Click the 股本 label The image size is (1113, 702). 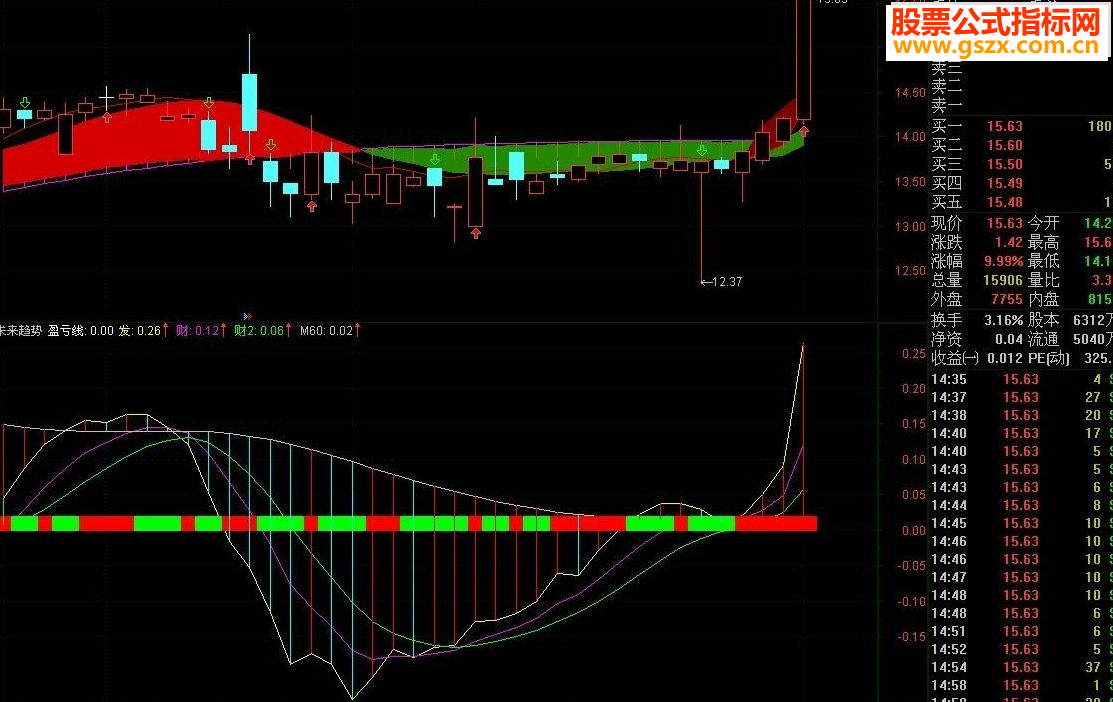coord(1043,321)
